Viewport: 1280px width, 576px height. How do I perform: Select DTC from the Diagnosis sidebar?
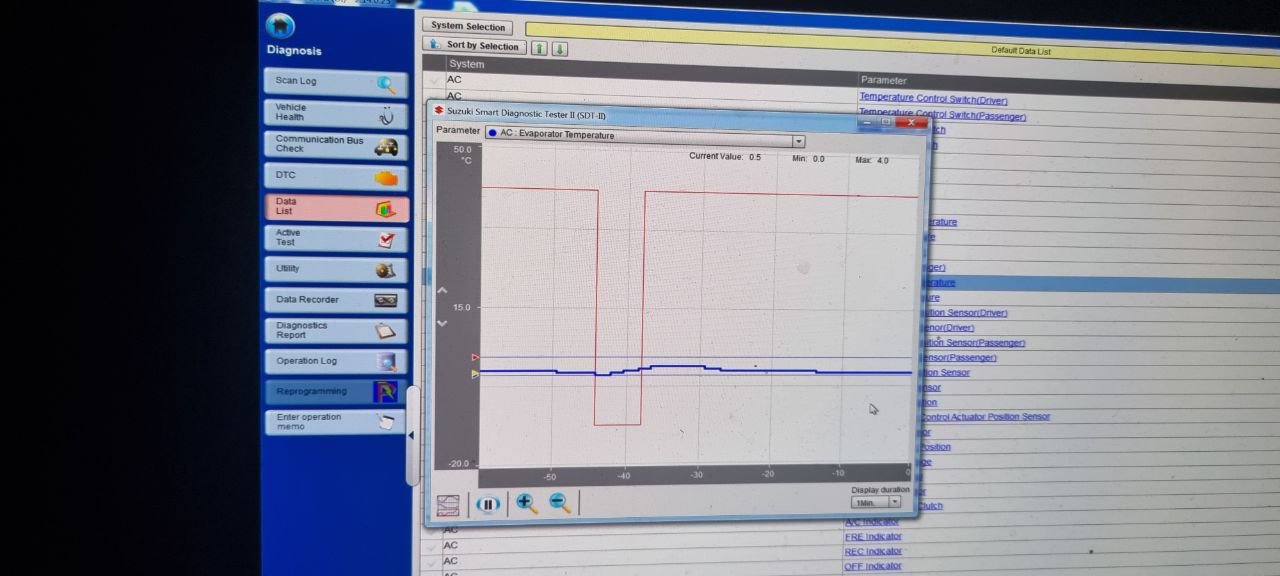336,177
